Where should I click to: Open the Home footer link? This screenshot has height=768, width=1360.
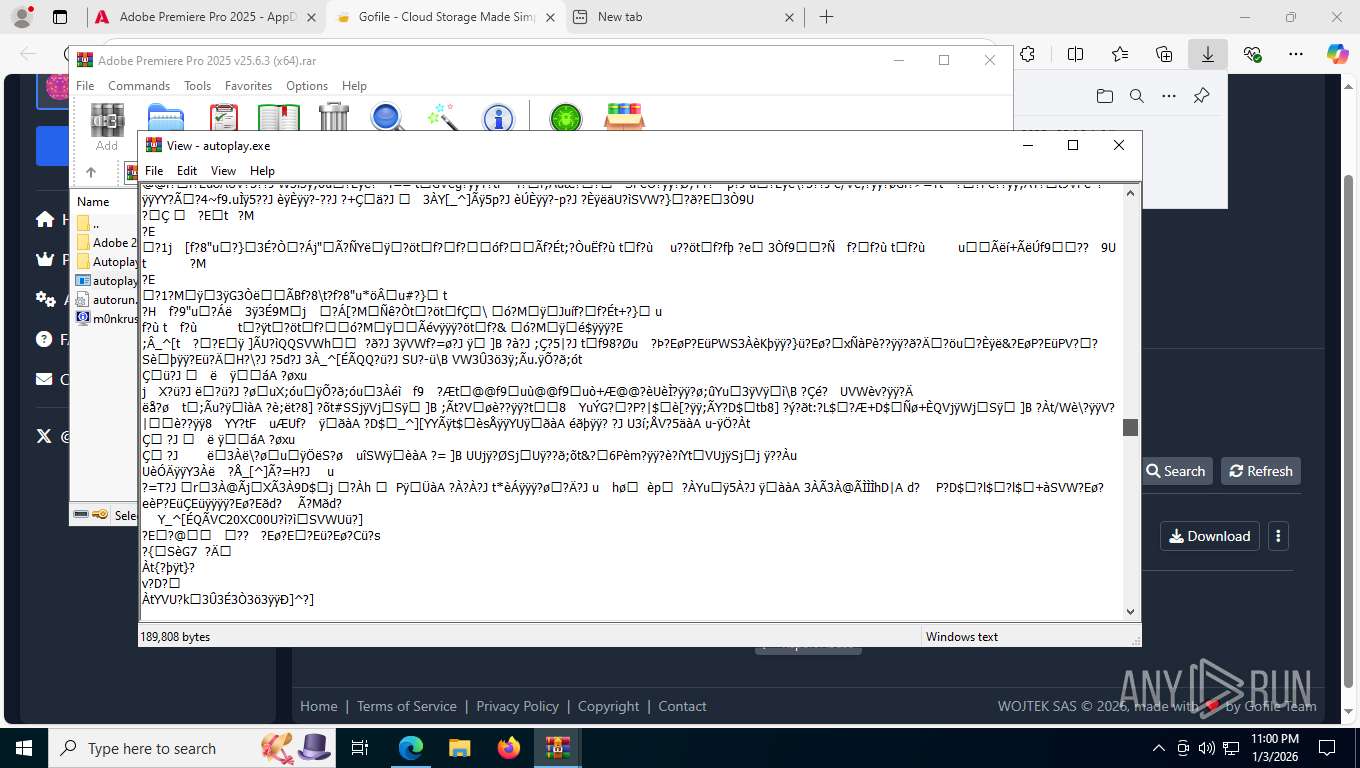[x=318, y=706]
